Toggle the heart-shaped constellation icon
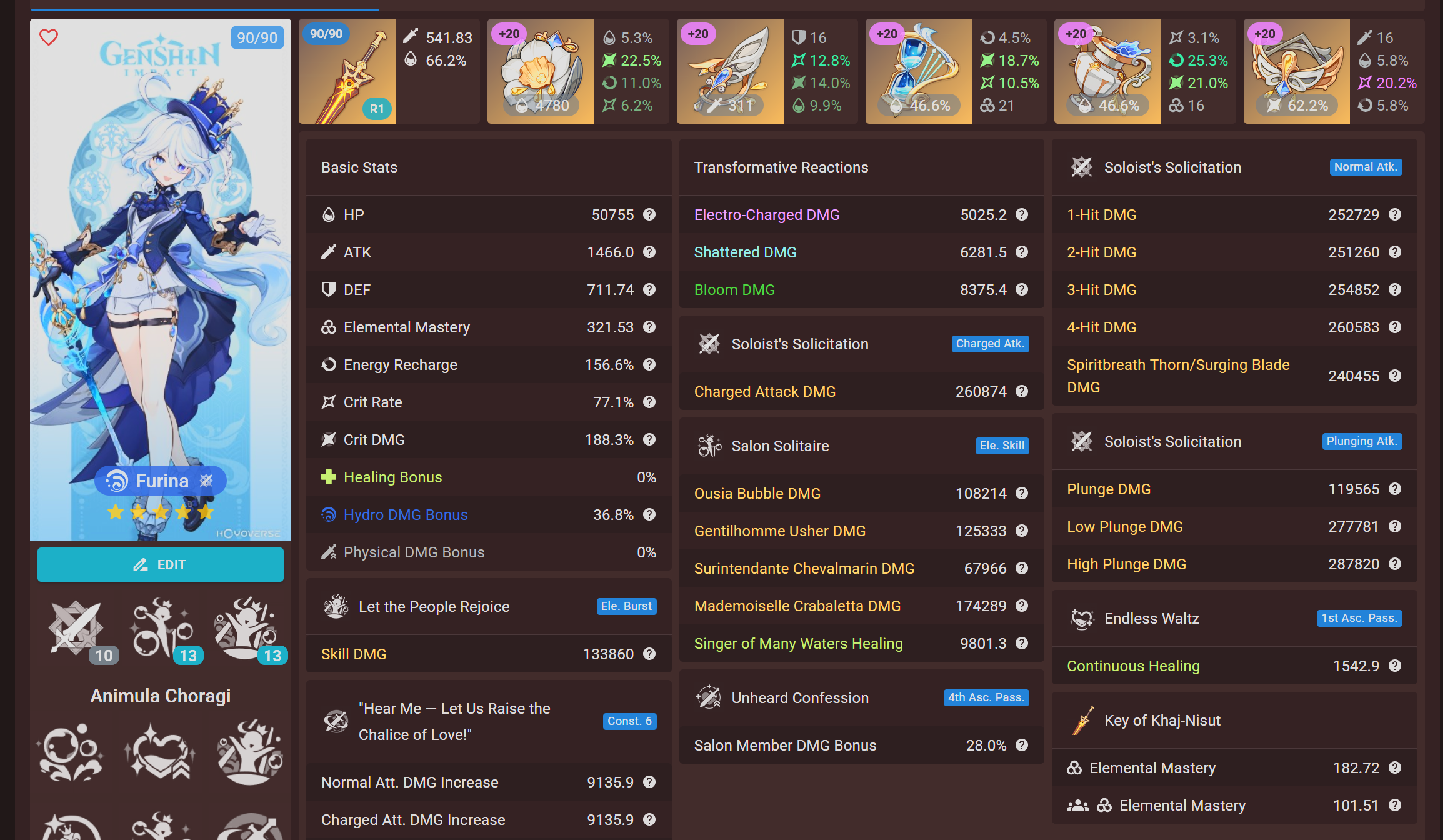The image size is (1443, 840). tap(161, 752)
